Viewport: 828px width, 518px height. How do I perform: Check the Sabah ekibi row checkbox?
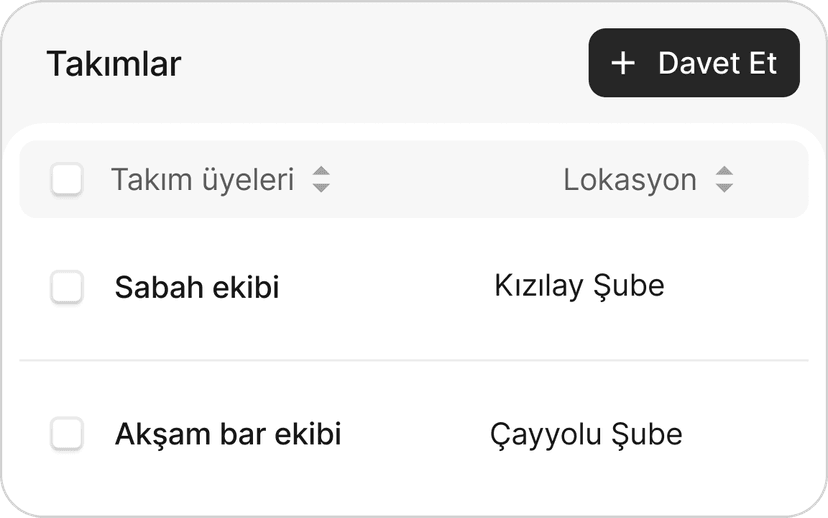coord(67,288)
